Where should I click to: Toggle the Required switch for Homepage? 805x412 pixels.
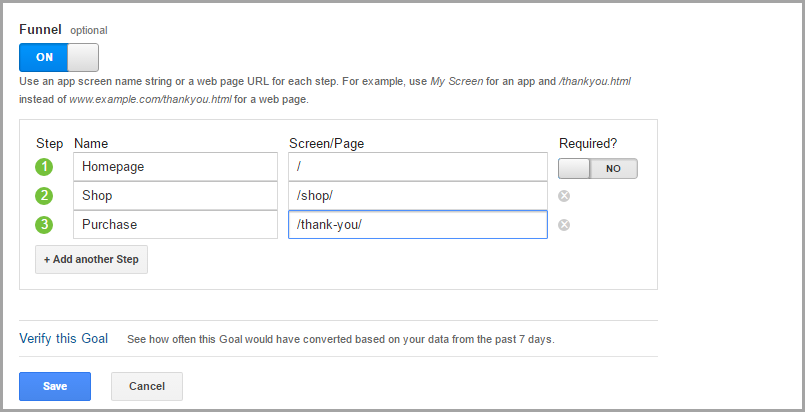(597, 168)
